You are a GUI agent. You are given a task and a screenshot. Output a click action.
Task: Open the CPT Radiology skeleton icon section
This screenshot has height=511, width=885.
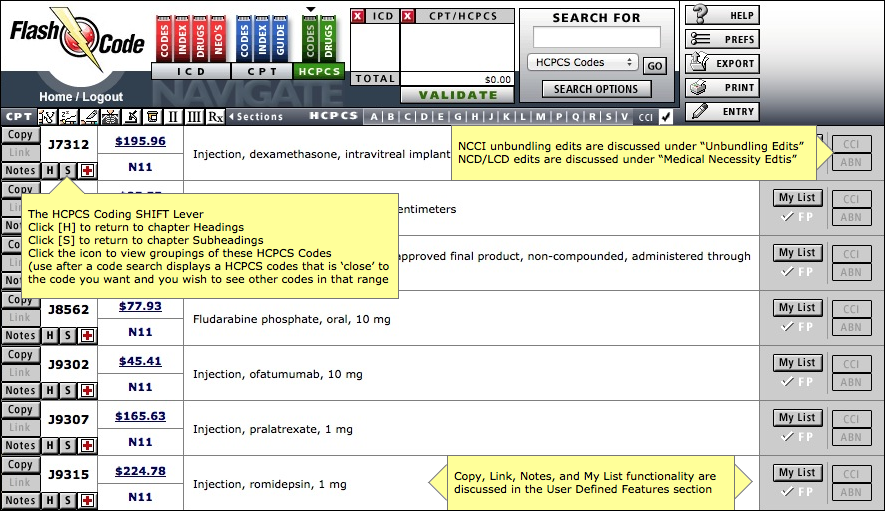pos(111,117)
